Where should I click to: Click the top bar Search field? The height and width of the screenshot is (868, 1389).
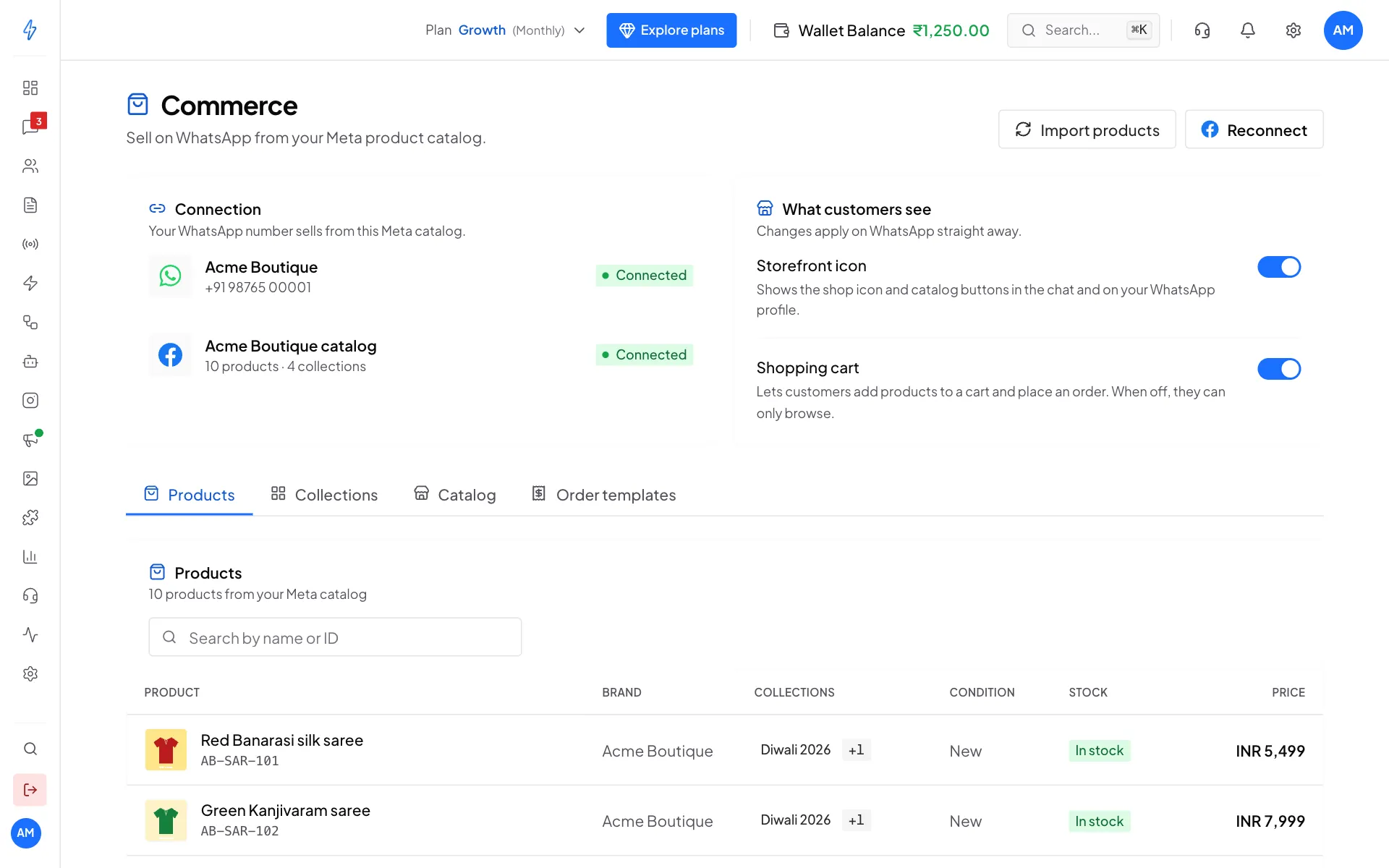tap(1083, 30)
